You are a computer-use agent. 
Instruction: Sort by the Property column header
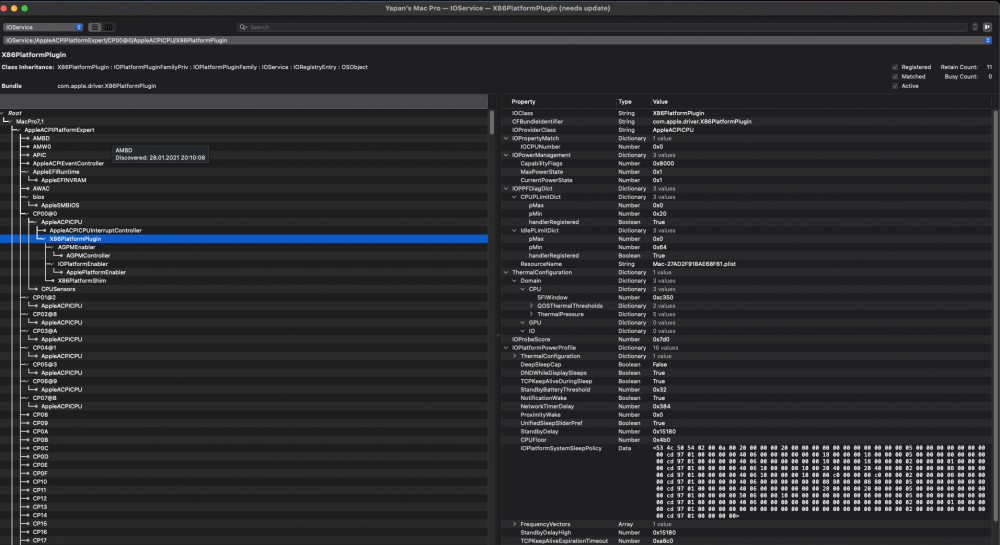(x=557, y=102)
